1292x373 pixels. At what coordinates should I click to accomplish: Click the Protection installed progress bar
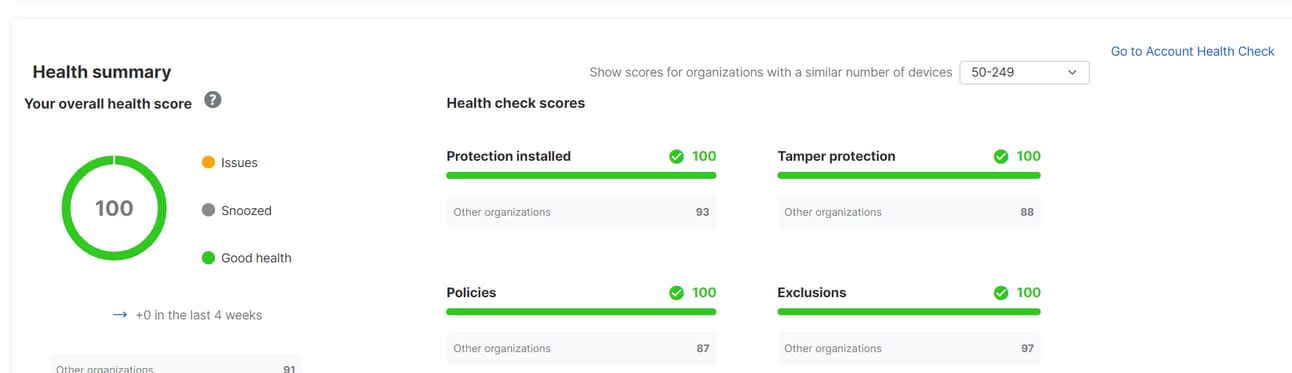(581, 175)
